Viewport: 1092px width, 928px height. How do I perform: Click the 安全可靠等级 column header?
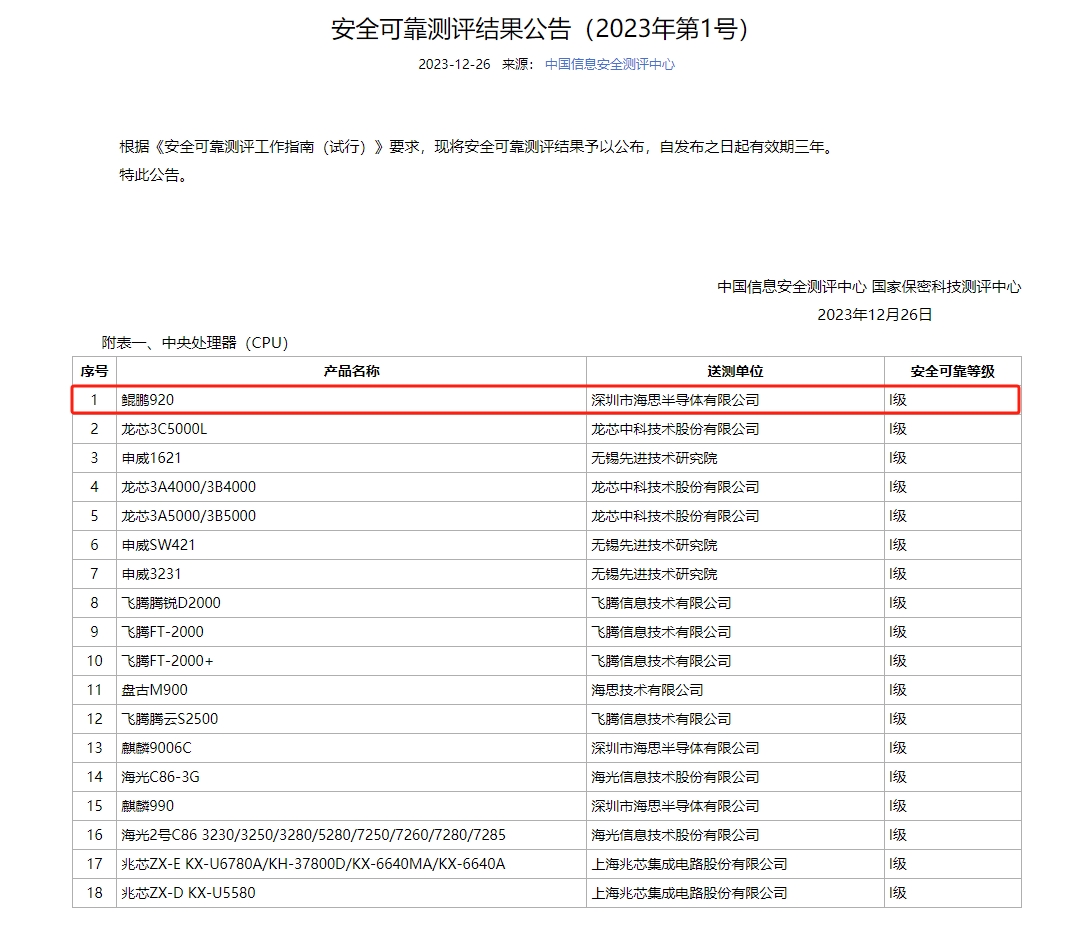[x=952, y=371]
